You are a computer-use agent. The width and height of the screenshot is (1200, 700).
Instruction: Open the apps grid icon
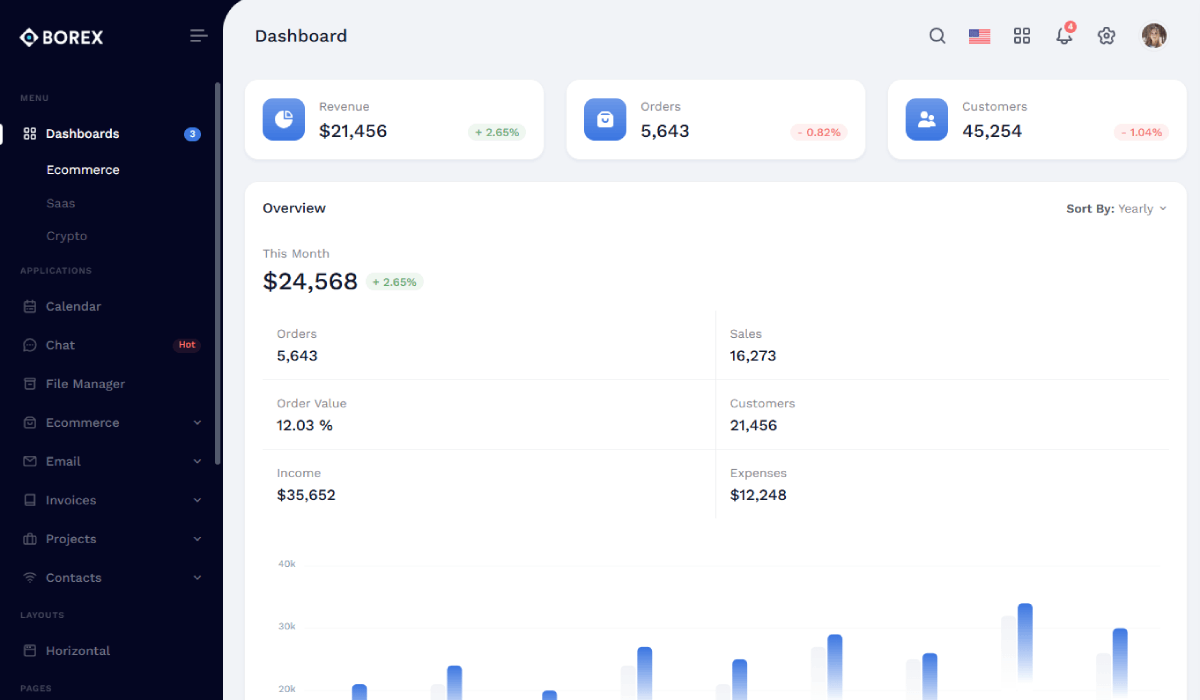tap(1022, 36)
